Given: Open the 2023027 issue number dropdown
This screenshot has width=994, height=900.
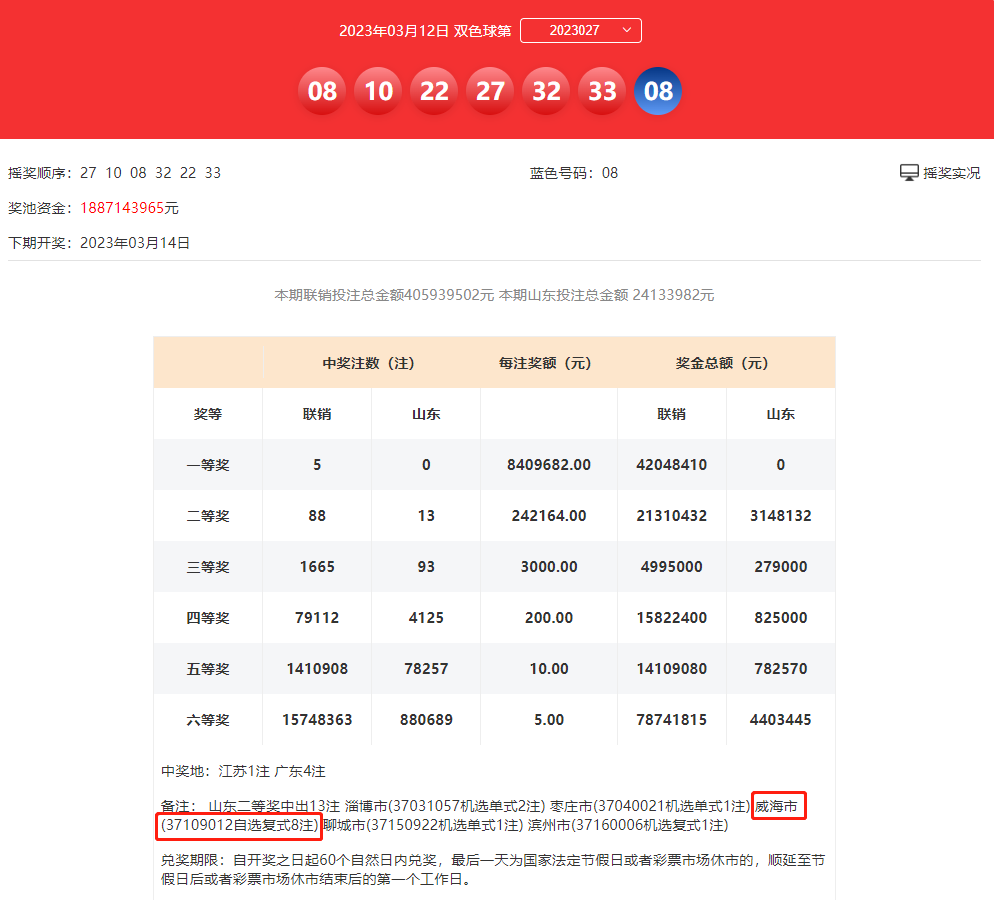Looking at the screenshot, I should 580,30.
